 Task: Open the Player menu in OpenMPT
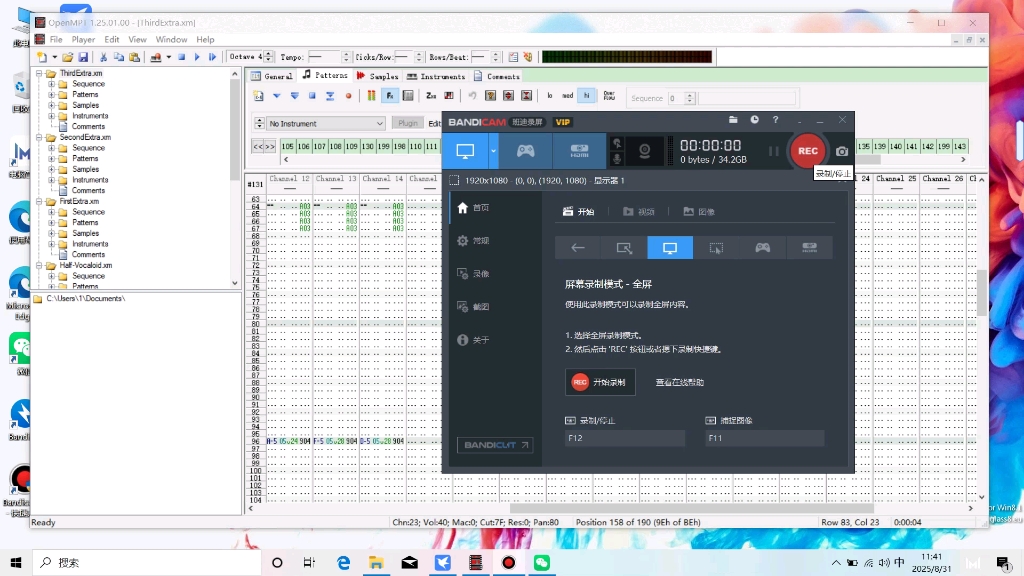pos(83,40)
